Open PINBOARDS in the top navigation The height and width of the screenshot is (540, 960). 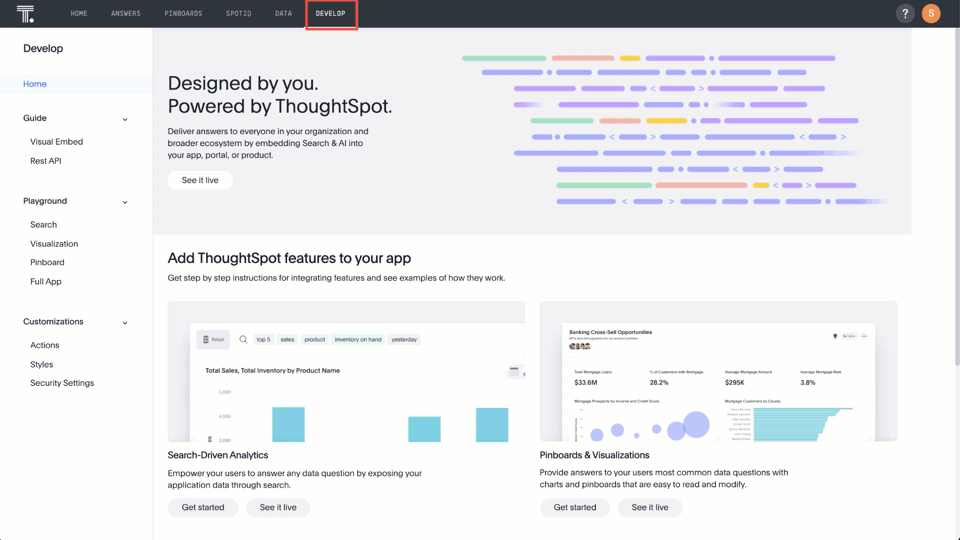[183, 13]
